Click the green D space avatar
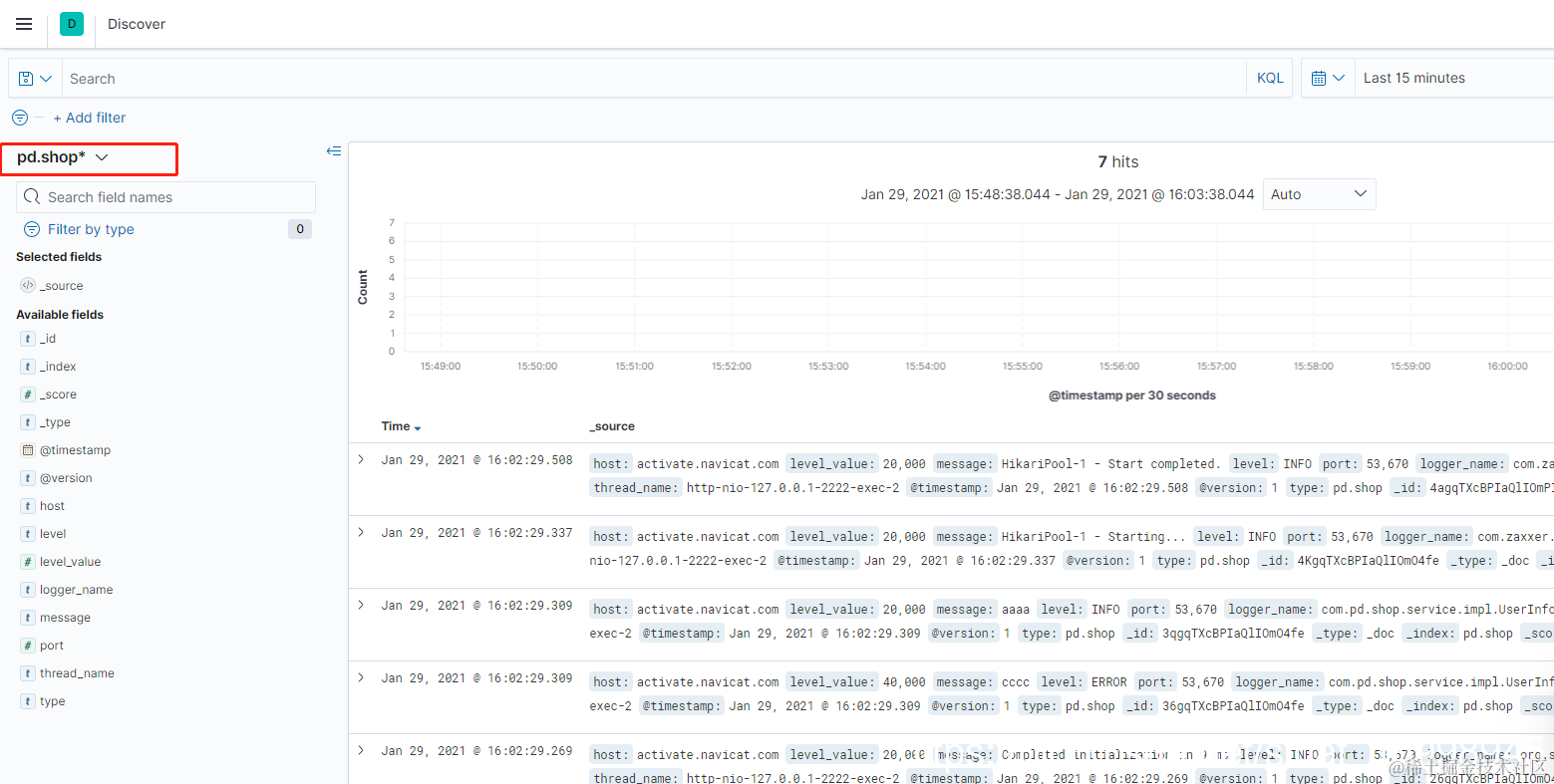The image size is (1554, 784). pyautogui.click(x=72, y=24)
